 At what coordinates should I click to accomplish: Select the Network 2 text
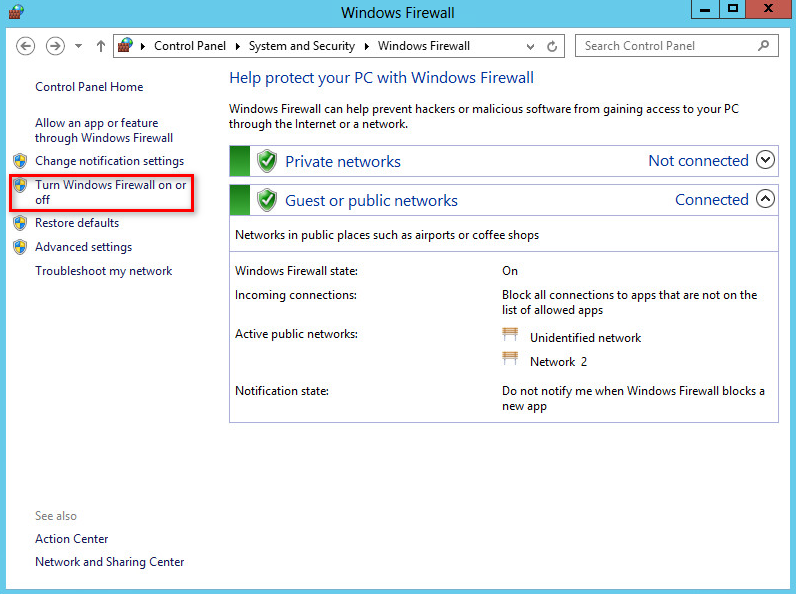558,361
